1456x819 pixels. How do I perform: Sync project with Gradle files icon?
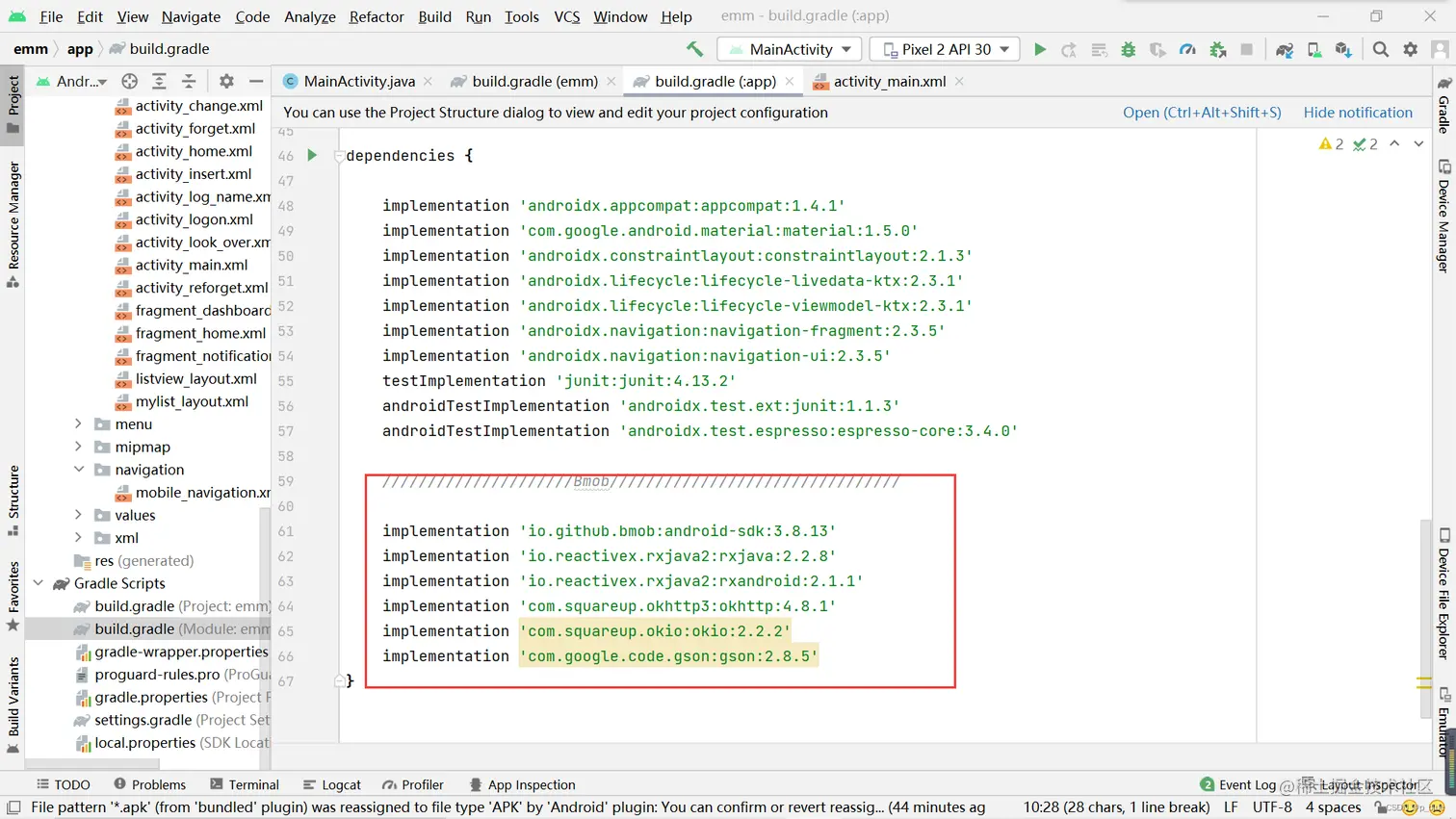1285,49
